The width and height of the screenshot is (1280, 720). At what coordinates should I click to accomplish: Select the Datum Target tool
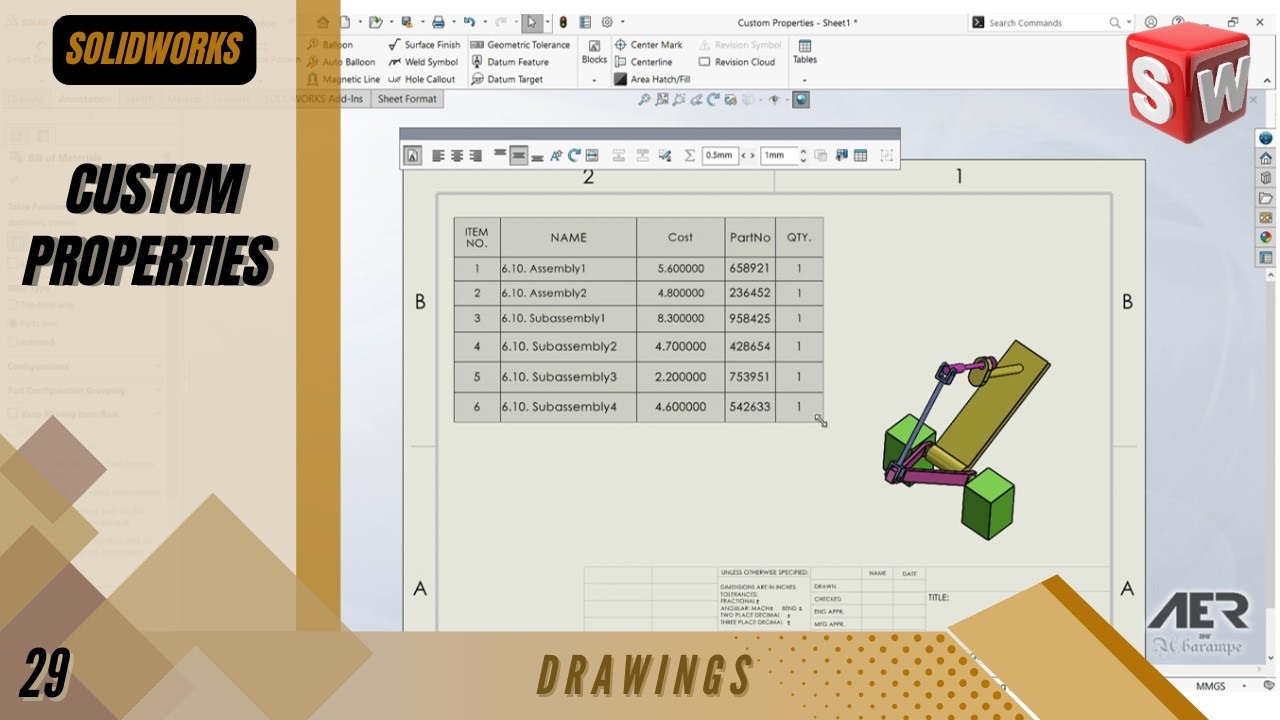point(507,79)
